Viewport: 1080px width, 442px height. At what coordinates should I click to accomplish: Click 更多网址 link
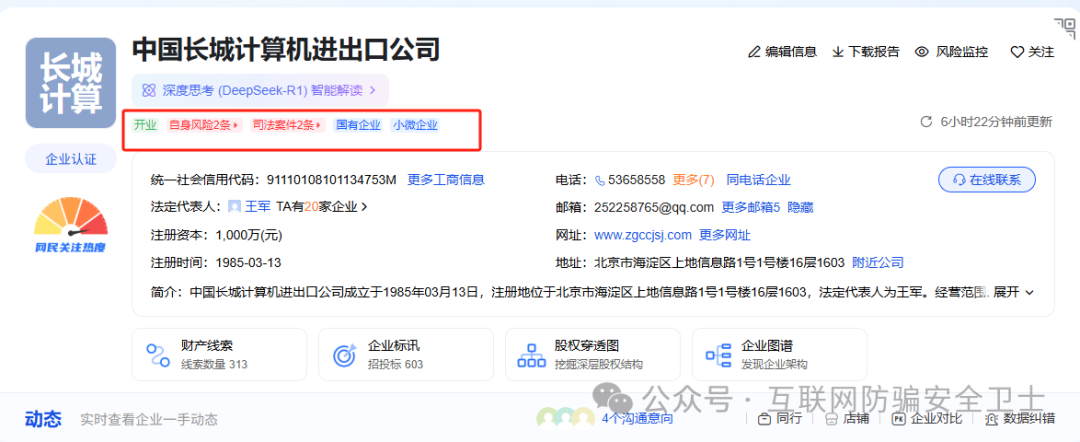[725, 235]
